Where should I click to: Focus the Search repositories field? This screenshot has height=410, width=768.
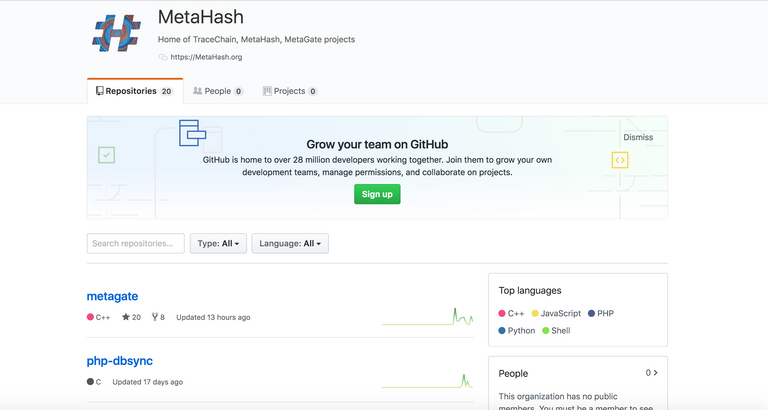click(x=136, y=243)
